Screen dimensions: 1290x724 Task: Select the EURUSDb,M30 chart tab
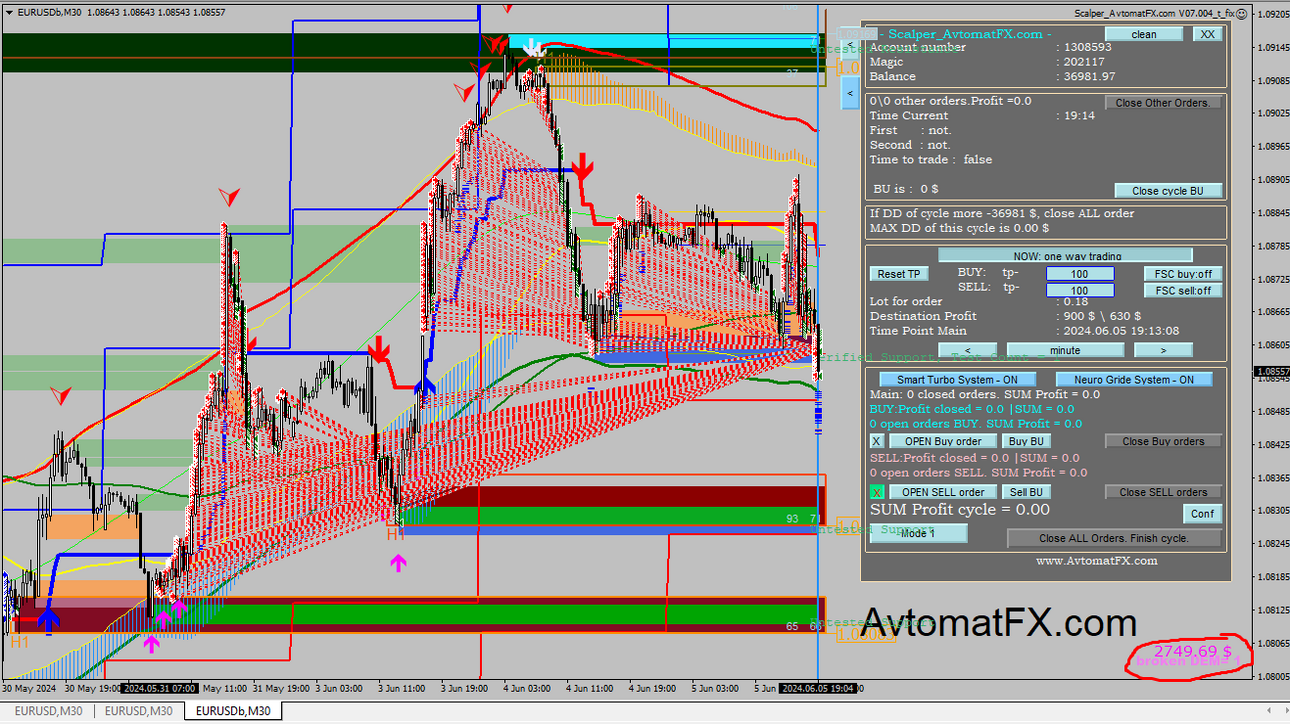coord(234,711)
